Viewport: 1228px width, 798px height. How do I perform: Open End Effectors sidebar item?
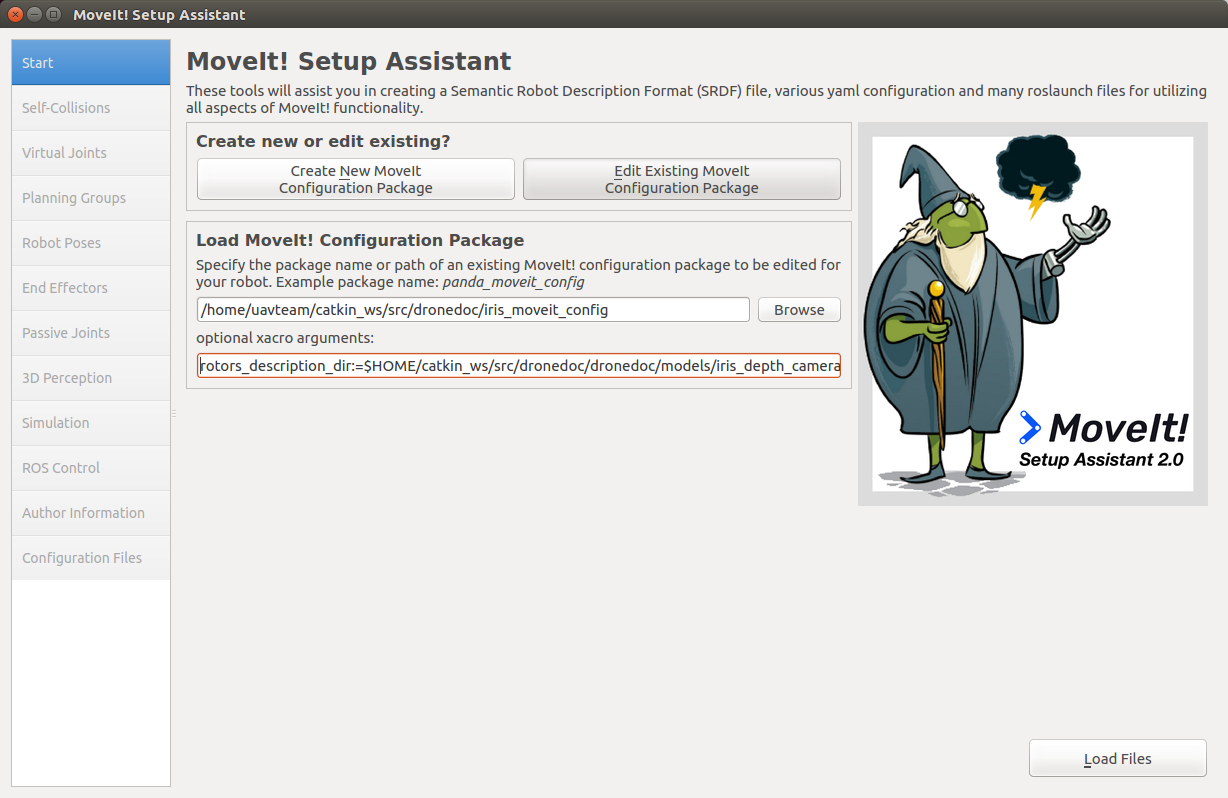(x=91, y=288)
